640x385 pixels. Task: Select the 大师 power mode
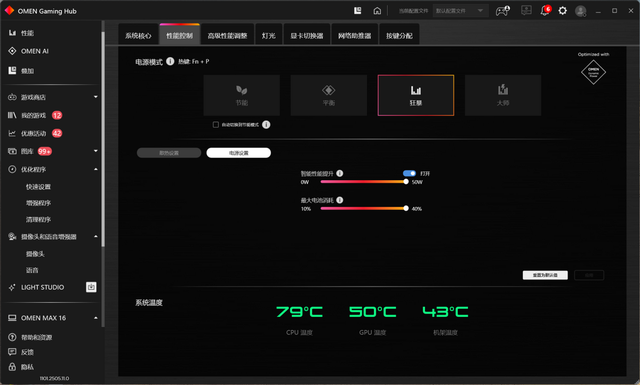503,95
